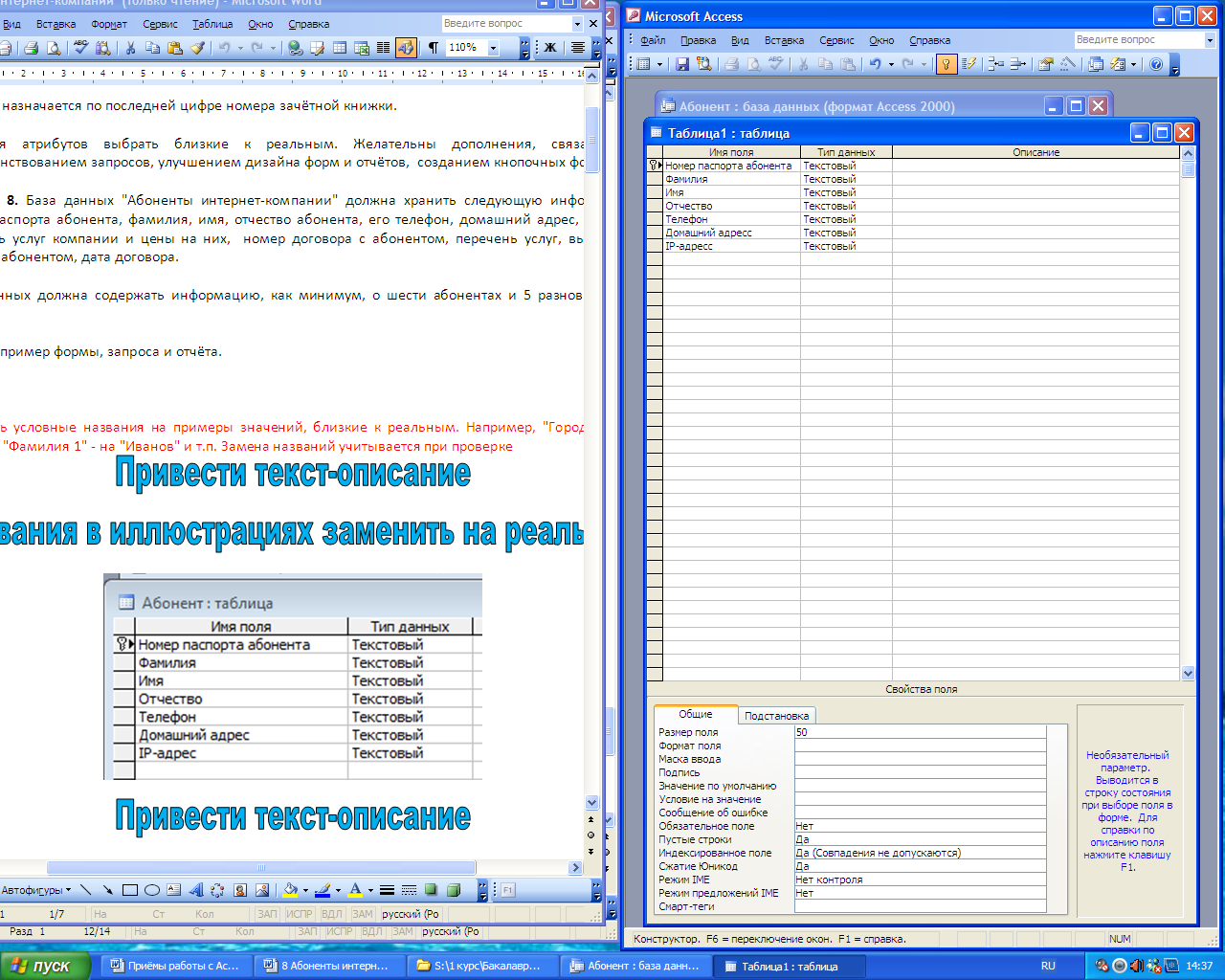Click the Delete Rows icon in Access
Screen dimensions: 1225x980
click(1018, 64)
